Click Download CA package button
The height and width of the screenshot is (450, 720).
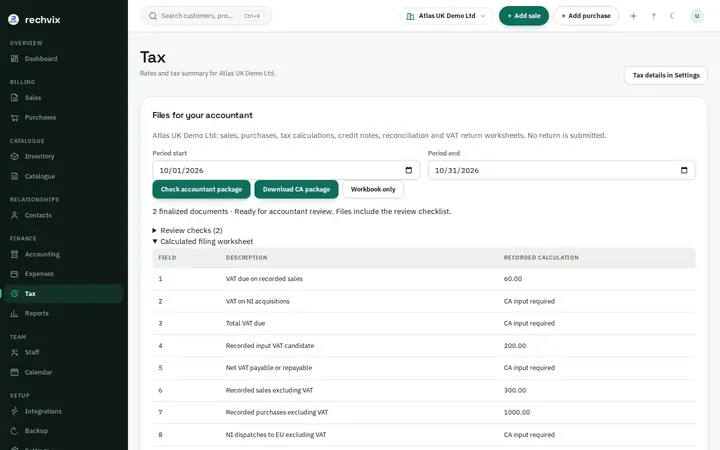296,190
